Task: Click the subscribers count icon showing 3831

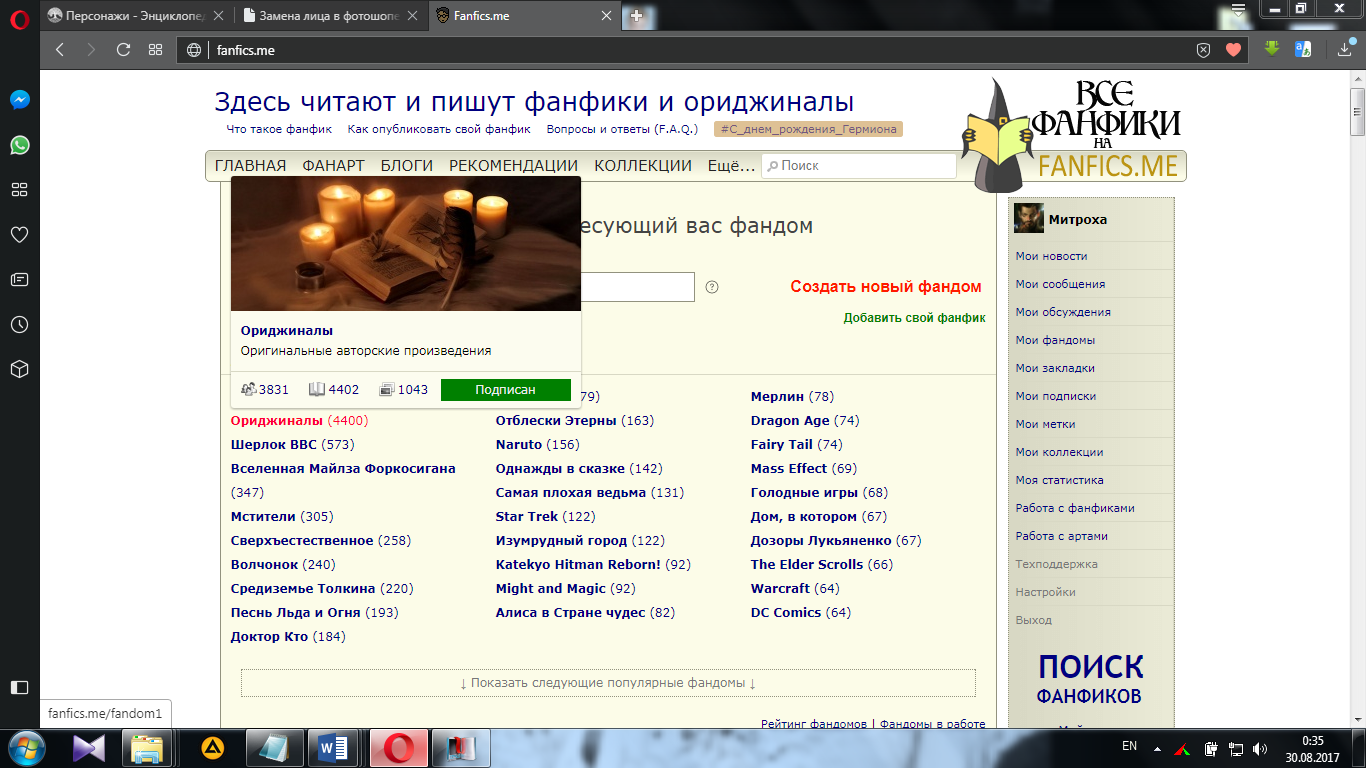Action: click(249, 390)
